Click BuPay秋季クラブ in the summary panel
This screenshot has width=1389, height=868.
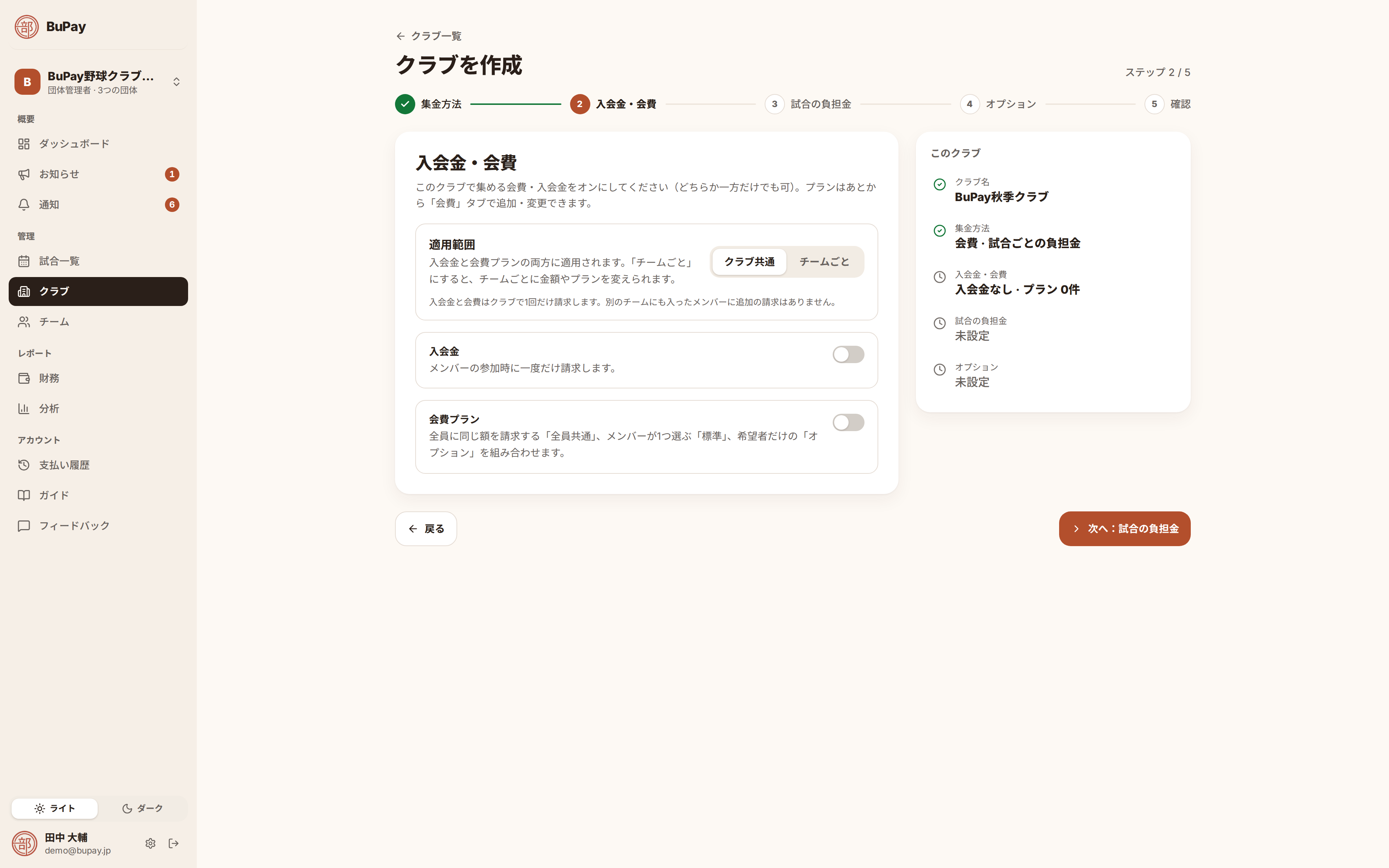pos(1001,197)
